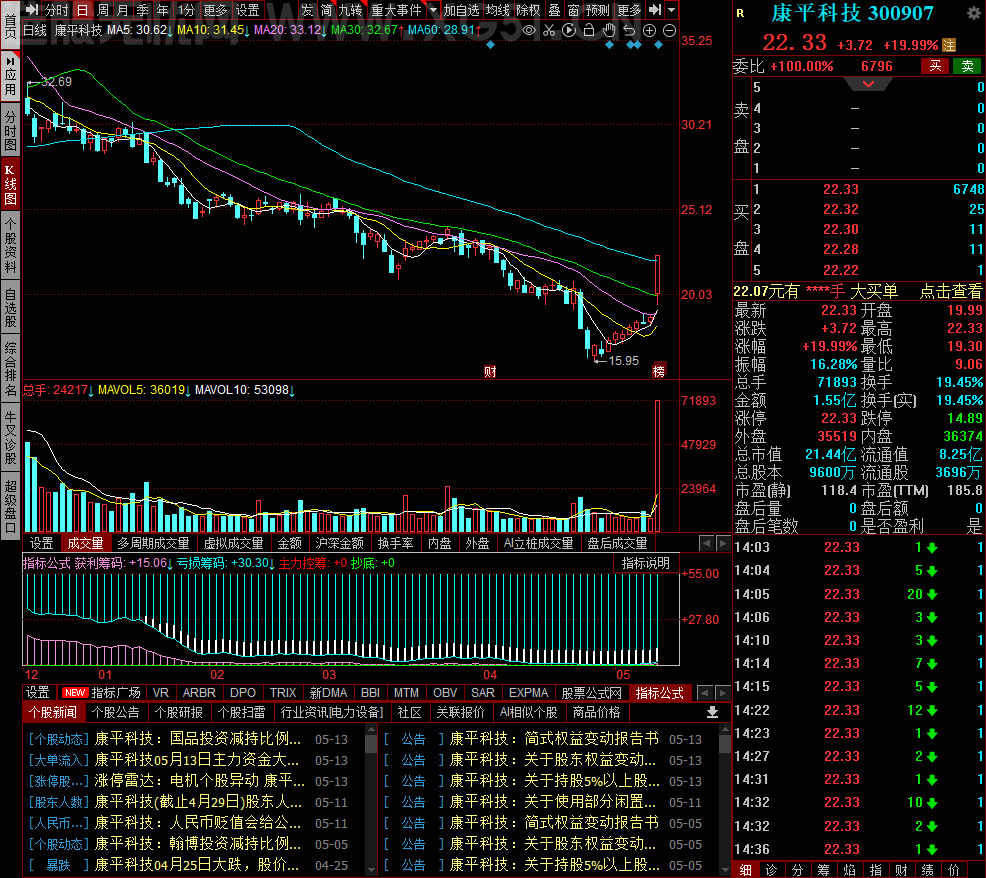Select the TRIX indicator tab
Screen dimensions: 986x878
[x=283, y=692]
